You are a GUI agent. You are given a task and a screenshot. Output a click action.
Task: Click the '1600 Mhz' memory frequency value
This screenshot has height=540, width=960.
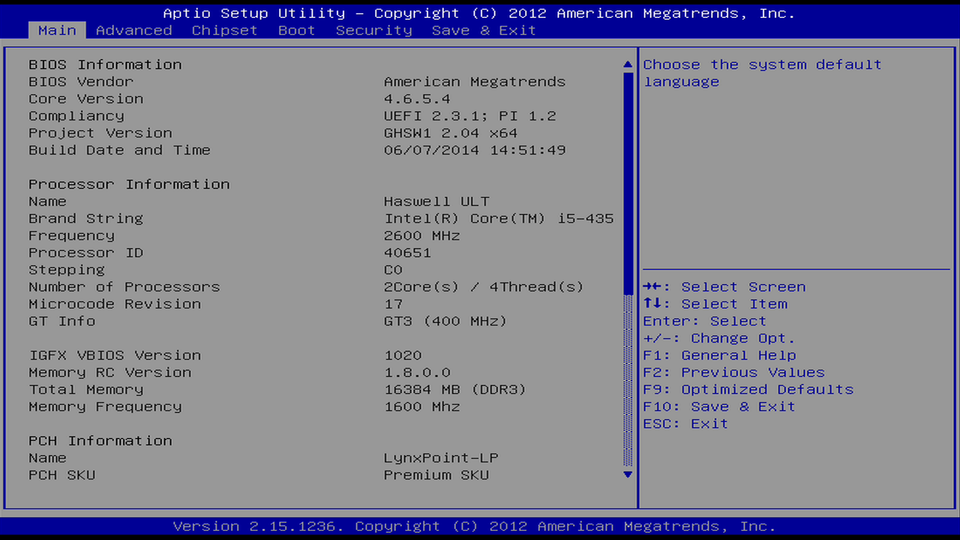(422, 407)
